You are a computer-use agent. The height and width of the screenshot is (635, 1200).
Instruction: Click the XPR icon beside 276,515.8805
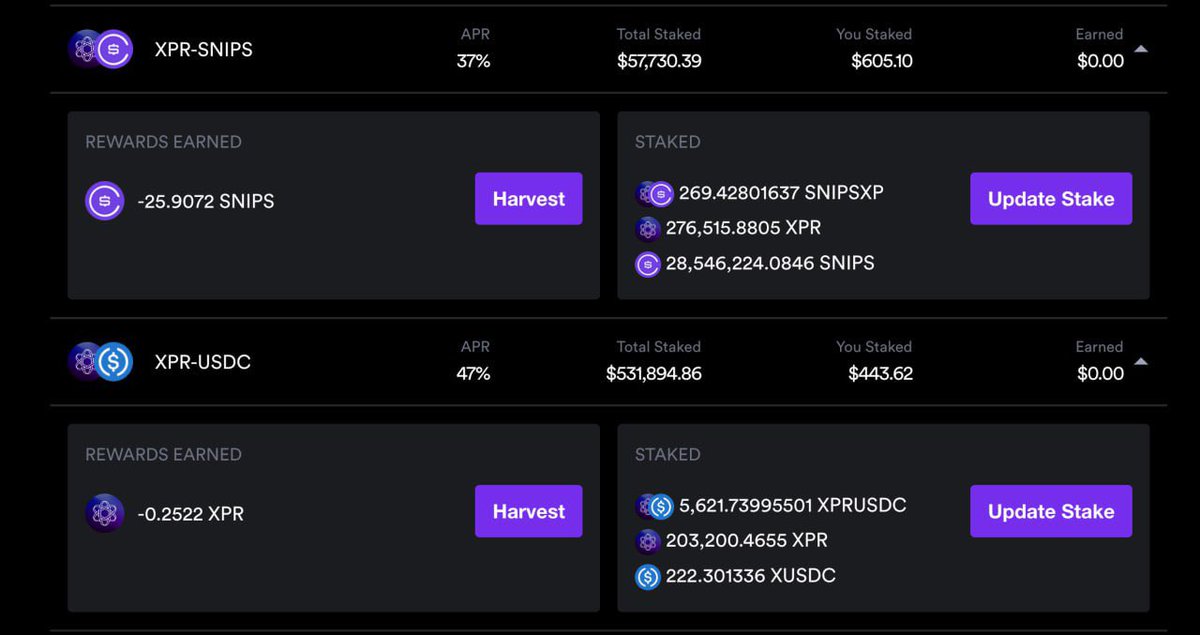[648, 229]
